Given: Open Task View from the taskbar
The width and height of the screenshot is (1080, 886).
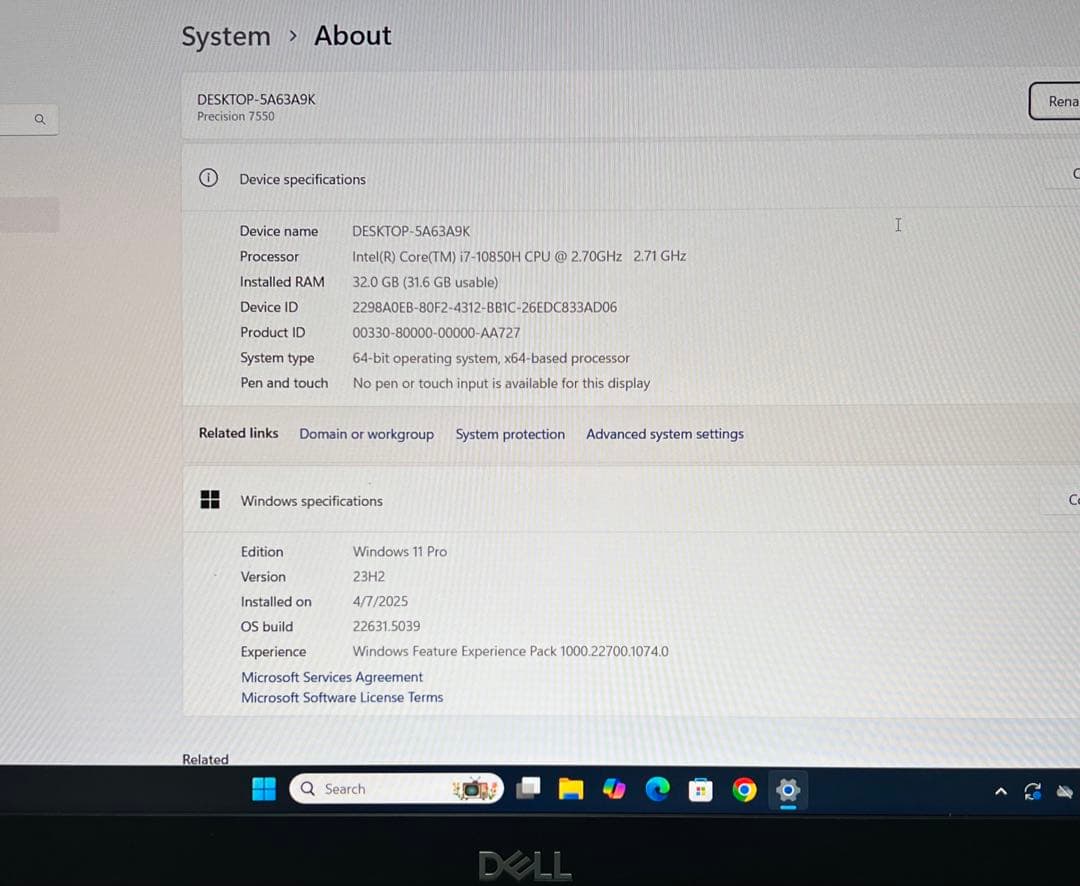Looking at the screenshot, I should [529, 788].
